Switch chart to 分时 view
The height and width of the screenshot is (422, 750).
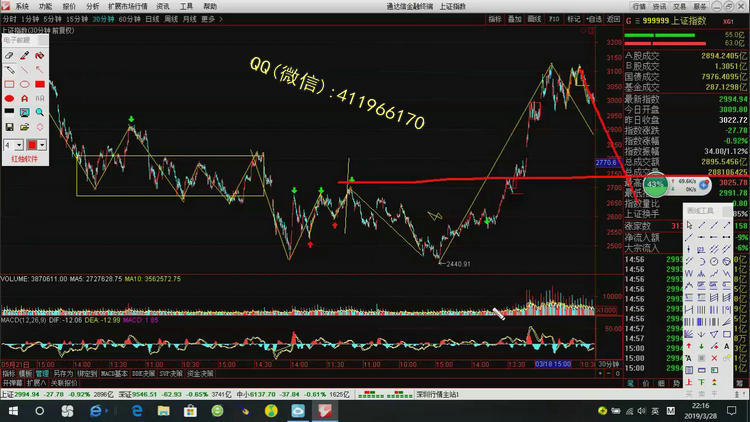[x=10, y=19]
